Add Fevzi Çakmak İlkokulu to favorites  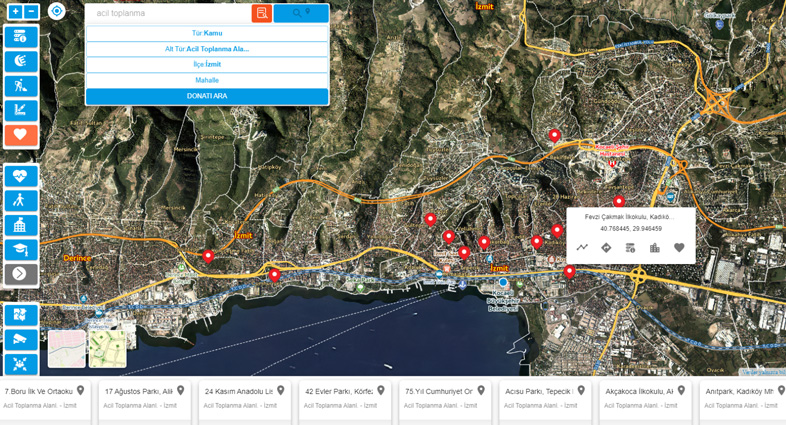(679, 248)
